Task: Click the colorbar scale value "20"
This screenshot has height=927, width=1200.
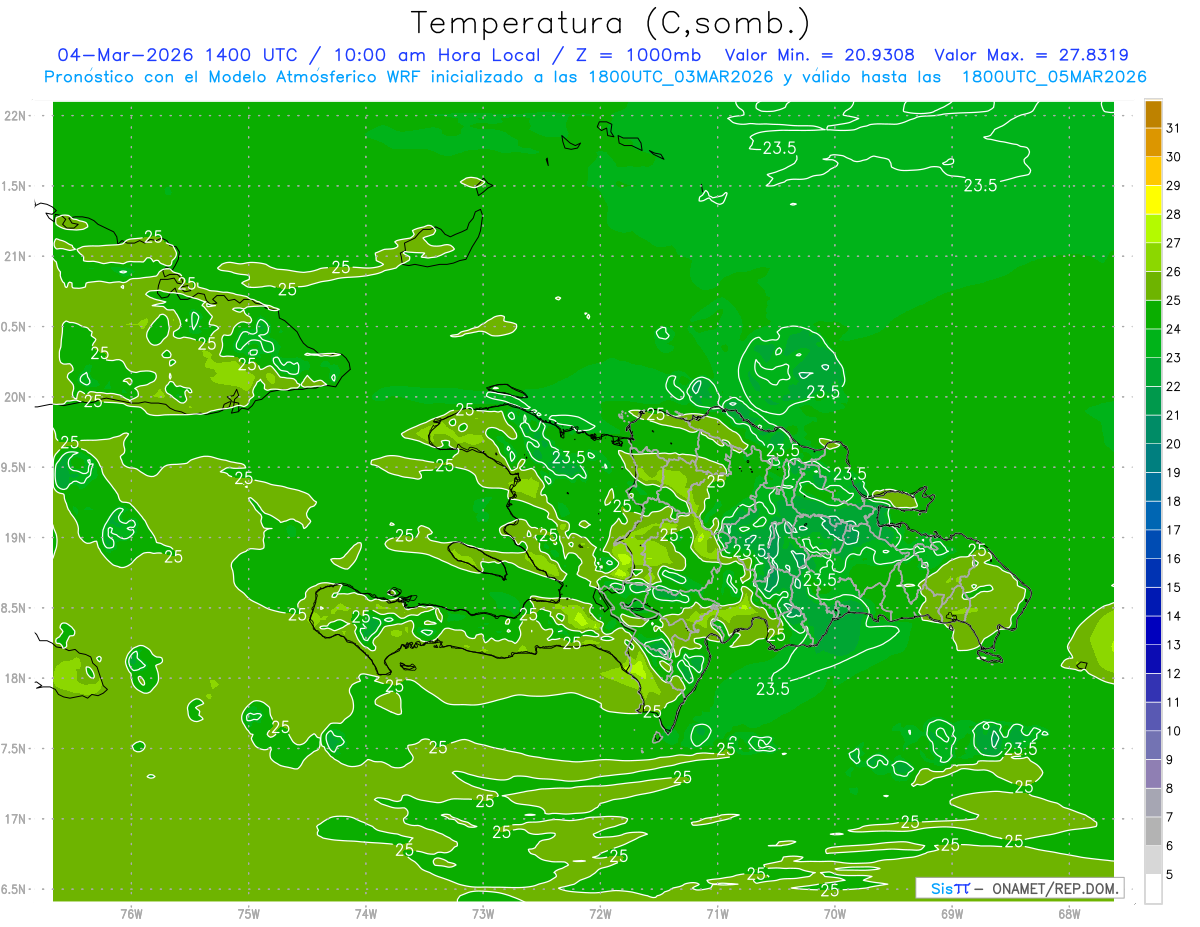Action: pyautogui.click(x=1173, y=444)
